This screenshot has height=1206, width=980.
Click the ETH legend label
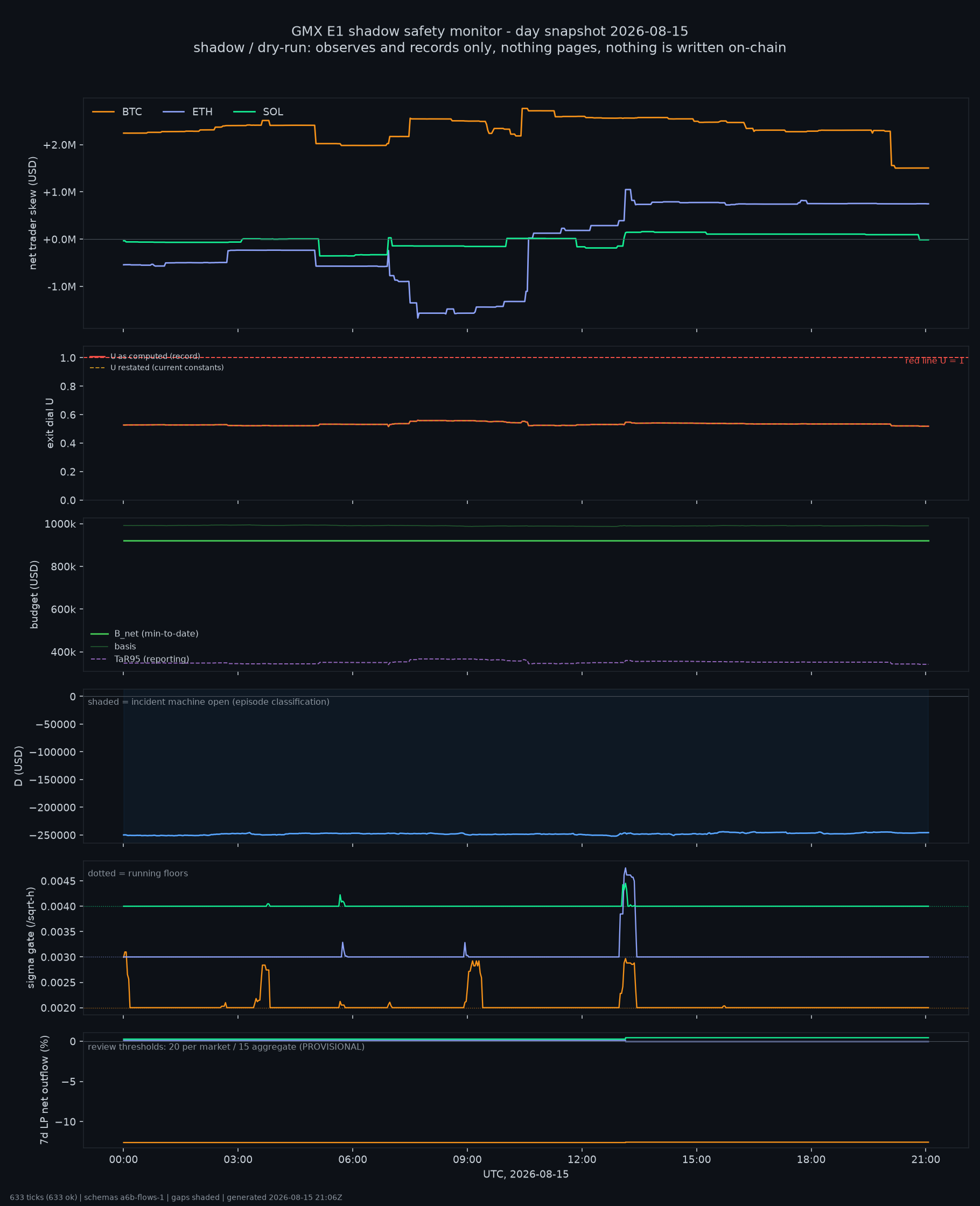click(202, 112)
